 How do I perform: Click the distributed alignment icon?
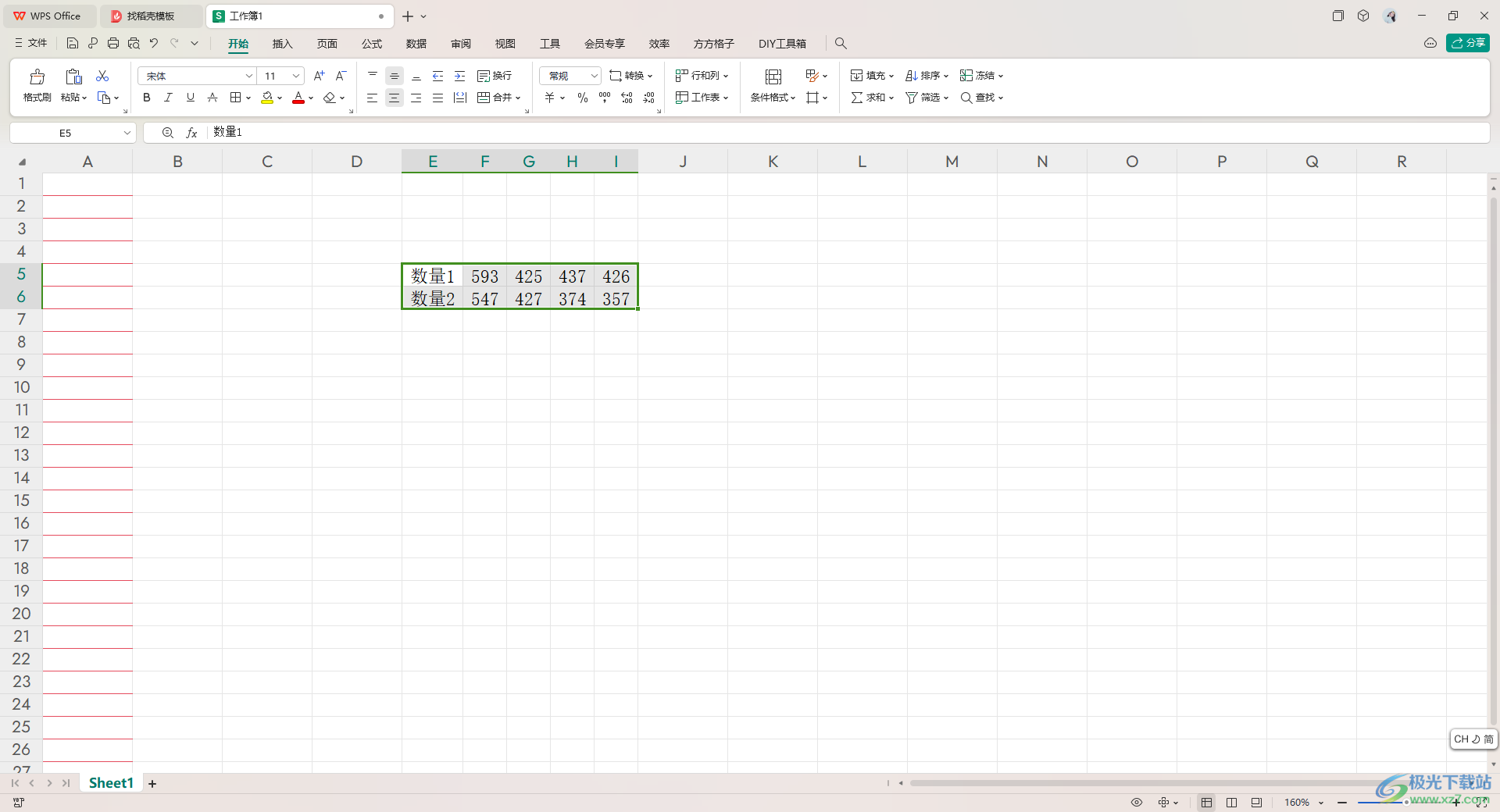coord(460,98)
